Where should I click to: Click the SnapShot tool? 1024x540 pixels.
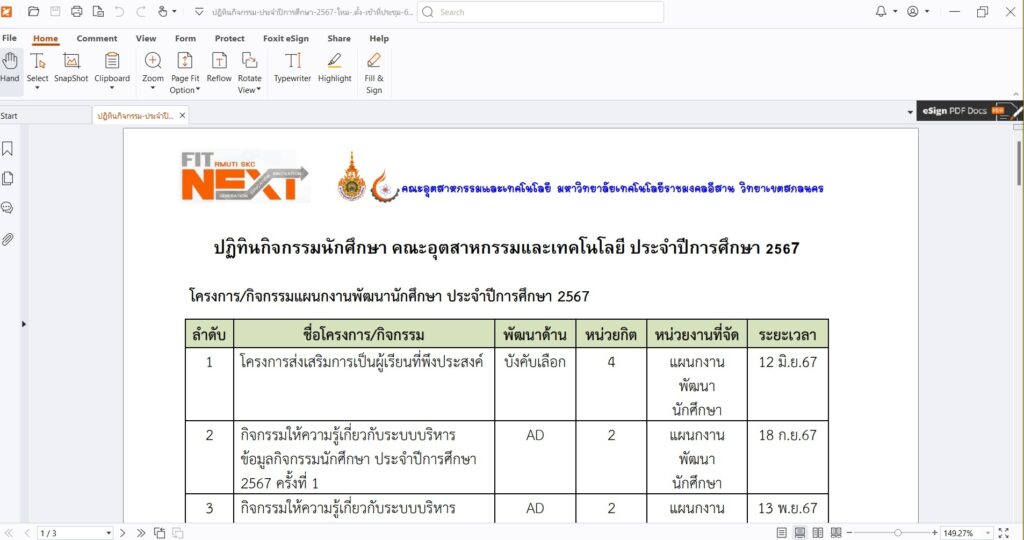tap(71, 67)
